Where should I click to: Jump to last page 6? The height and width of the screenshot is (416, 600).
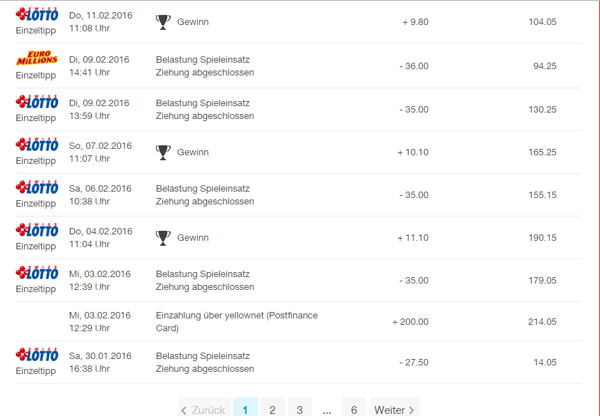coord(354,409)
